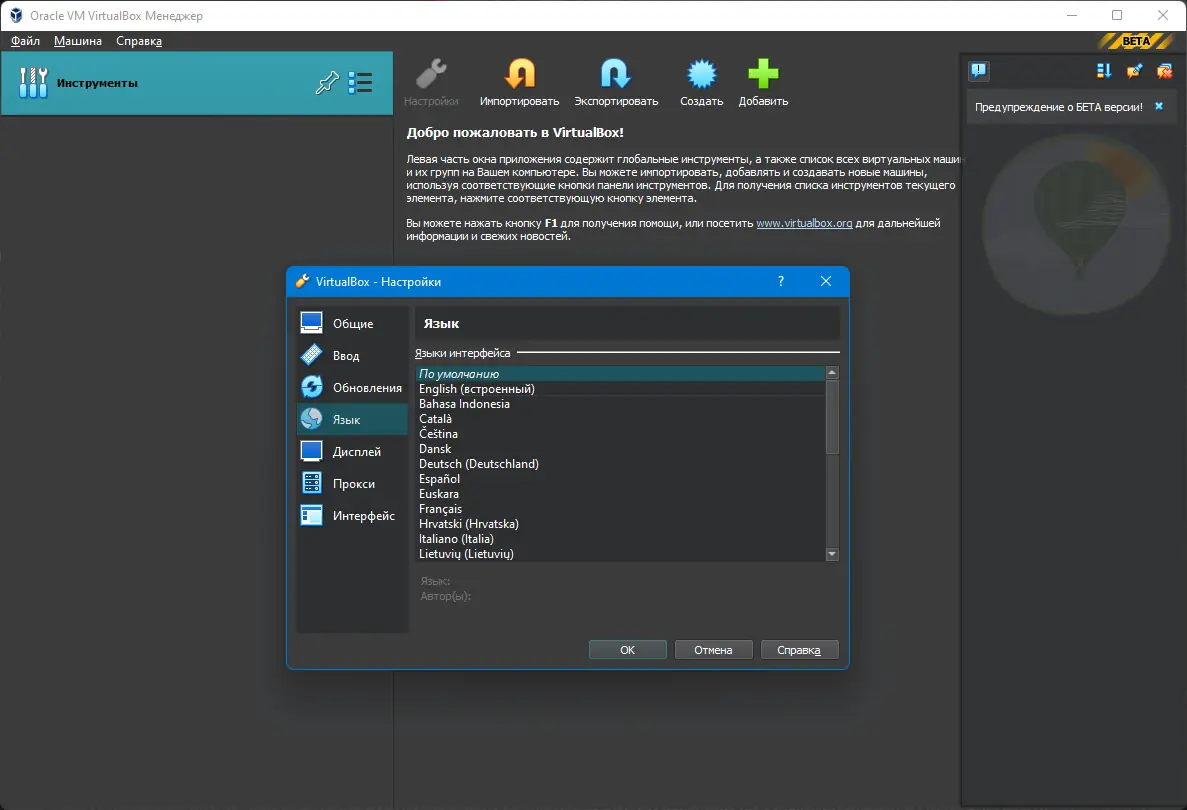Click the Import (Импортировать) toolbar icon
Screen dimensions: 1187x810
point(519,73)
